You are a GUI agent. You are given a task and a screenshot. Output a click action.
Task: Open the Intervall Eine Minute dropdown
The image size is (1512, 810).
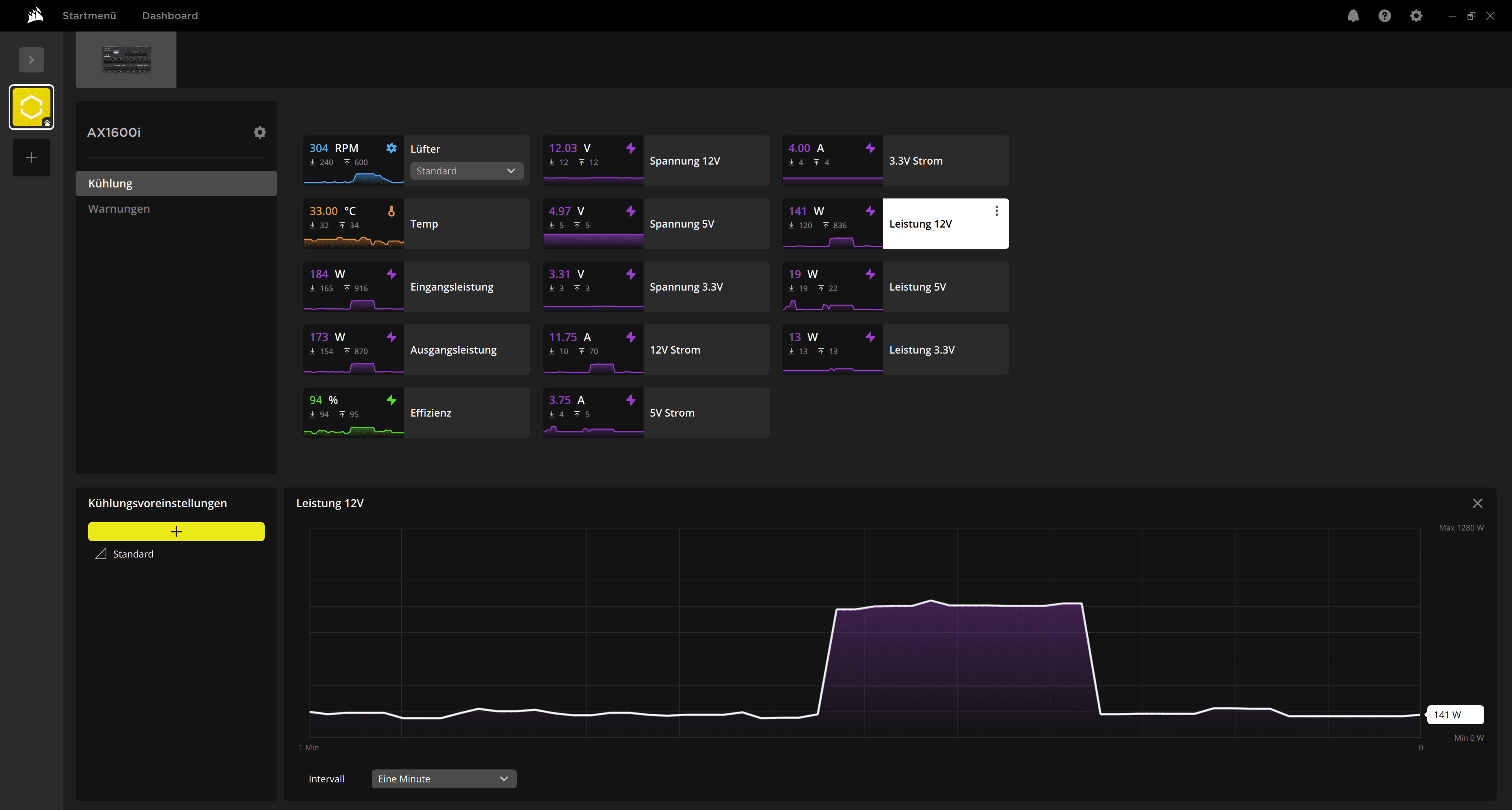(x=444, y=779)
